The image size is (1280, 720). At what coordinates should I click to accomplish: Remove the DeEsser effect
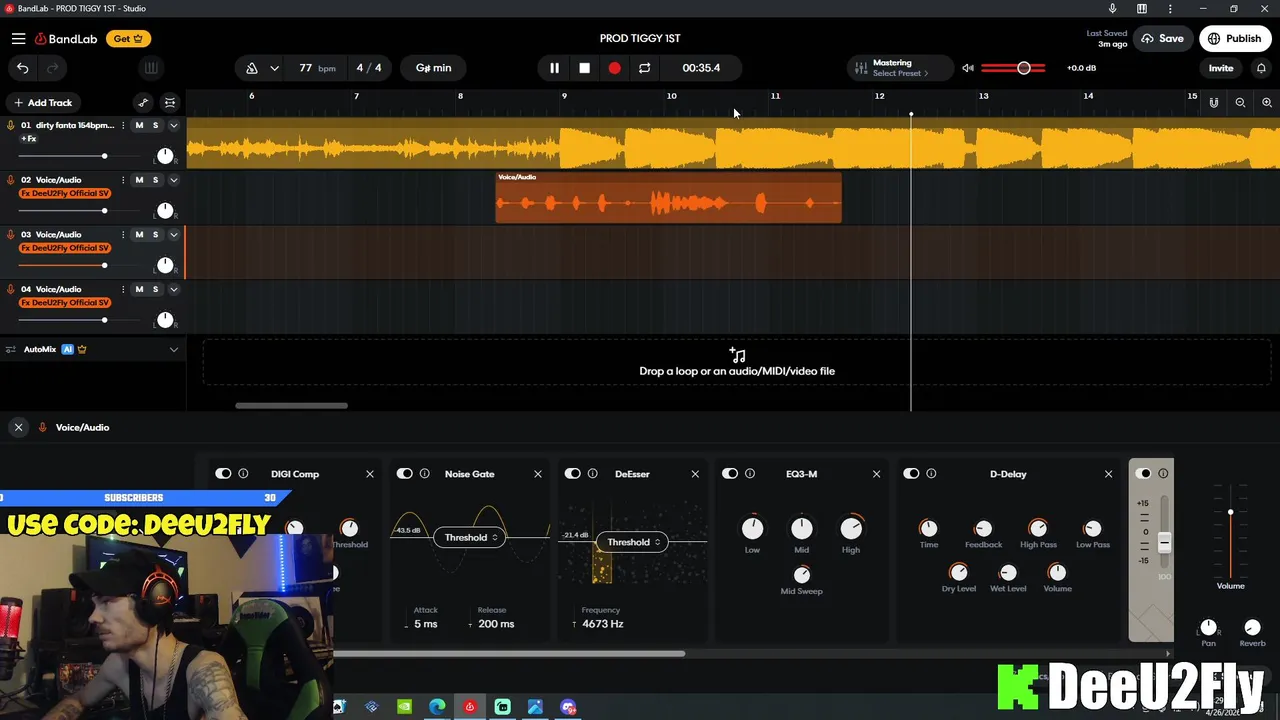[695, 474]
